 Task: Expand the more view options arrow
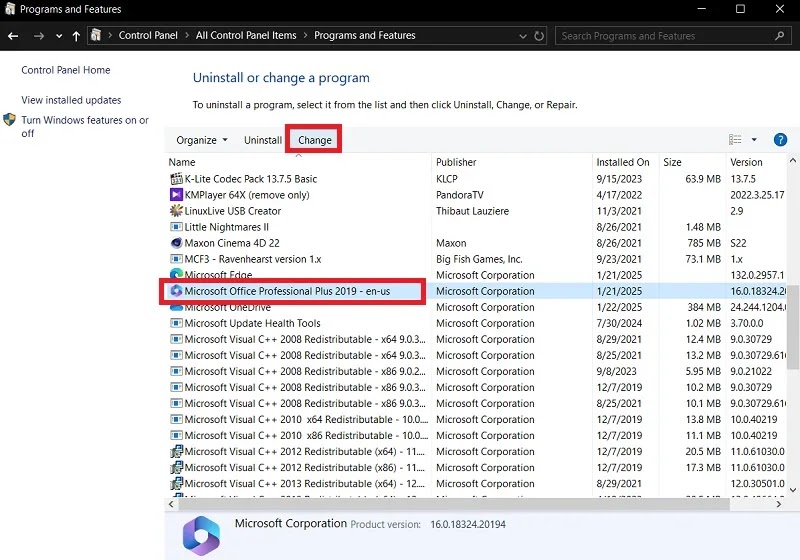click(x=754, y=140)
